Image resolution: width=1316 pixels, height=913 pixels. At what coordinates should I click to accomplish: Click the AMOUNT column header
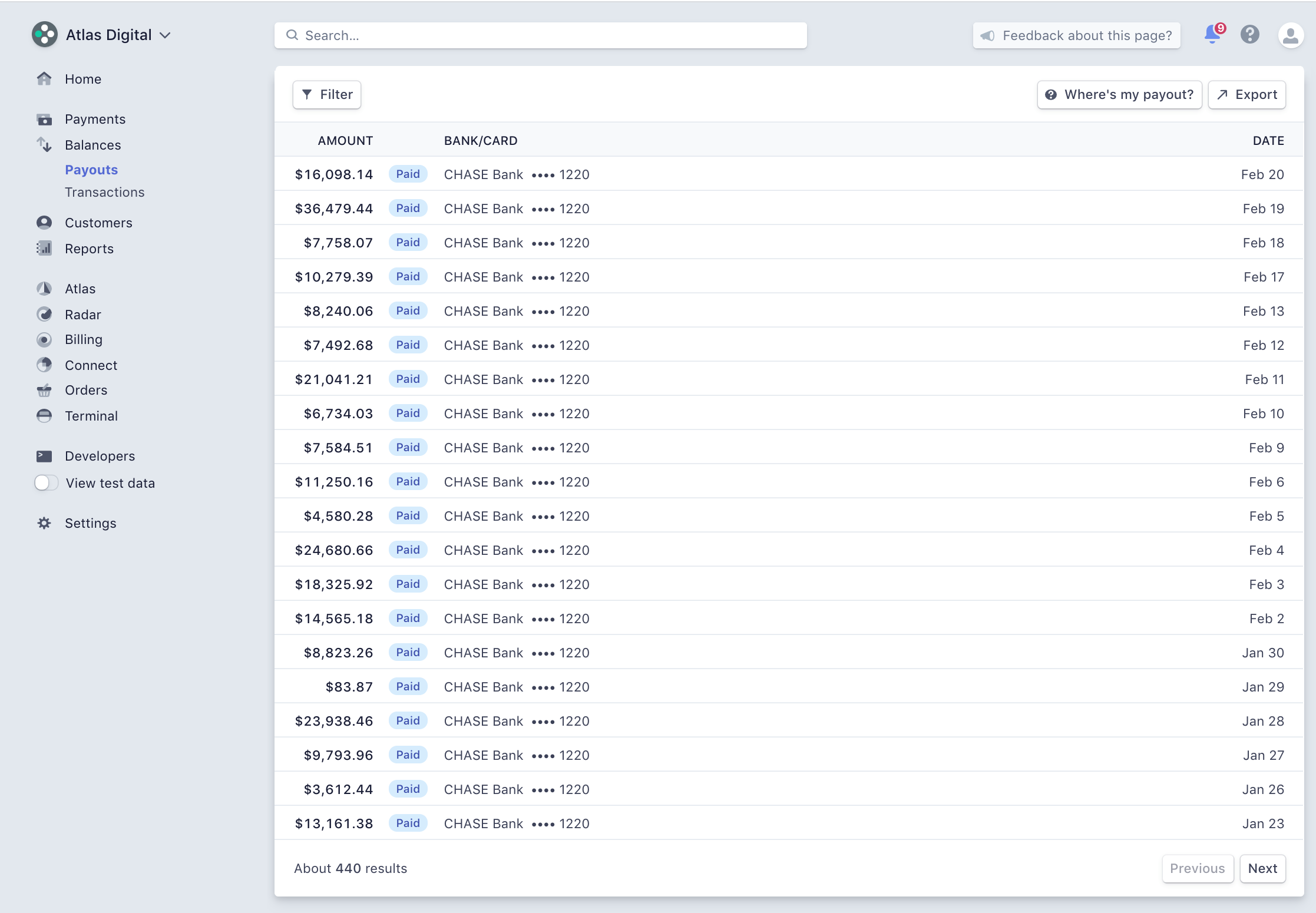[345, 141]
